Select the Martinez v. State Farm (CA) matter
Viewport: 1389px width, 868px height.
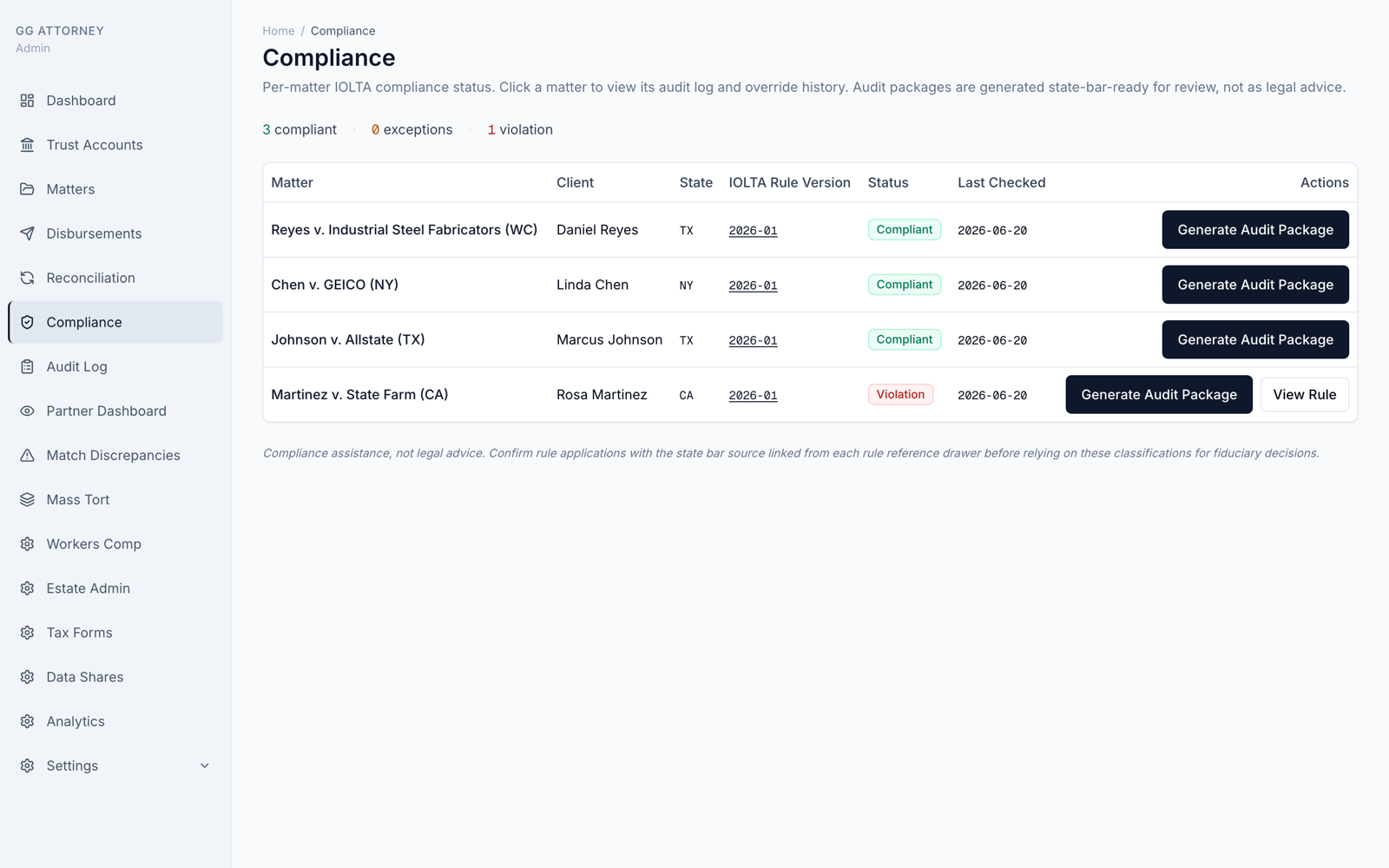click(359, 394)
